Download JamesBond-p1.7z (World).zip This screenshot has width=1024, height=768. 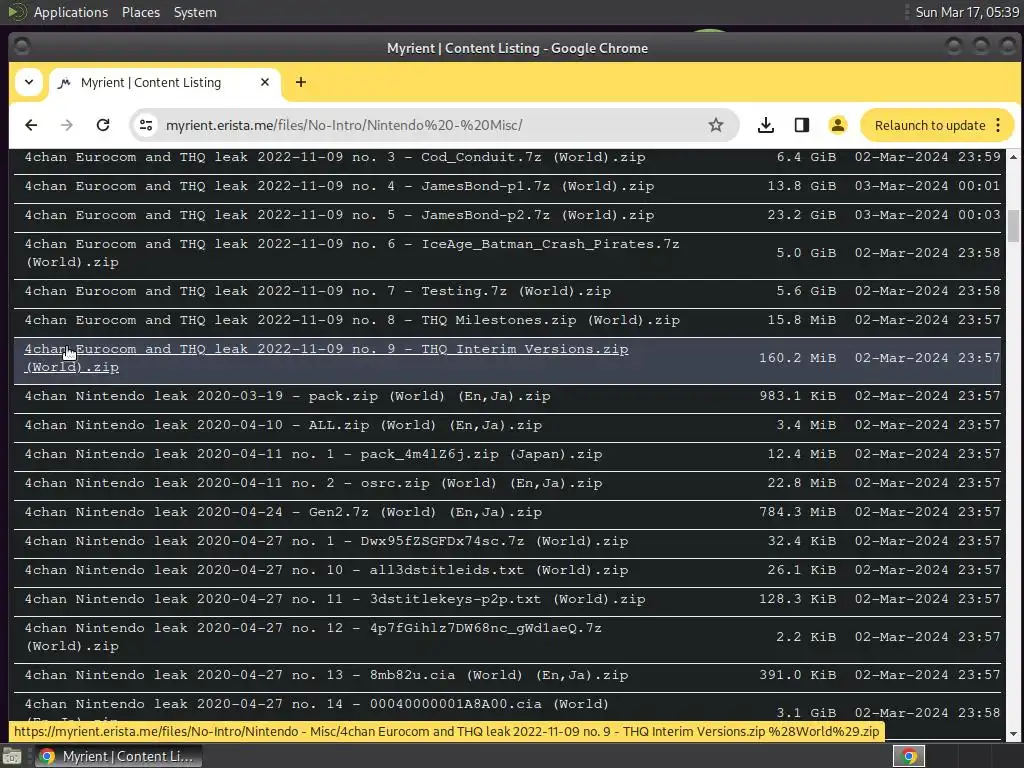pos(339,186)
